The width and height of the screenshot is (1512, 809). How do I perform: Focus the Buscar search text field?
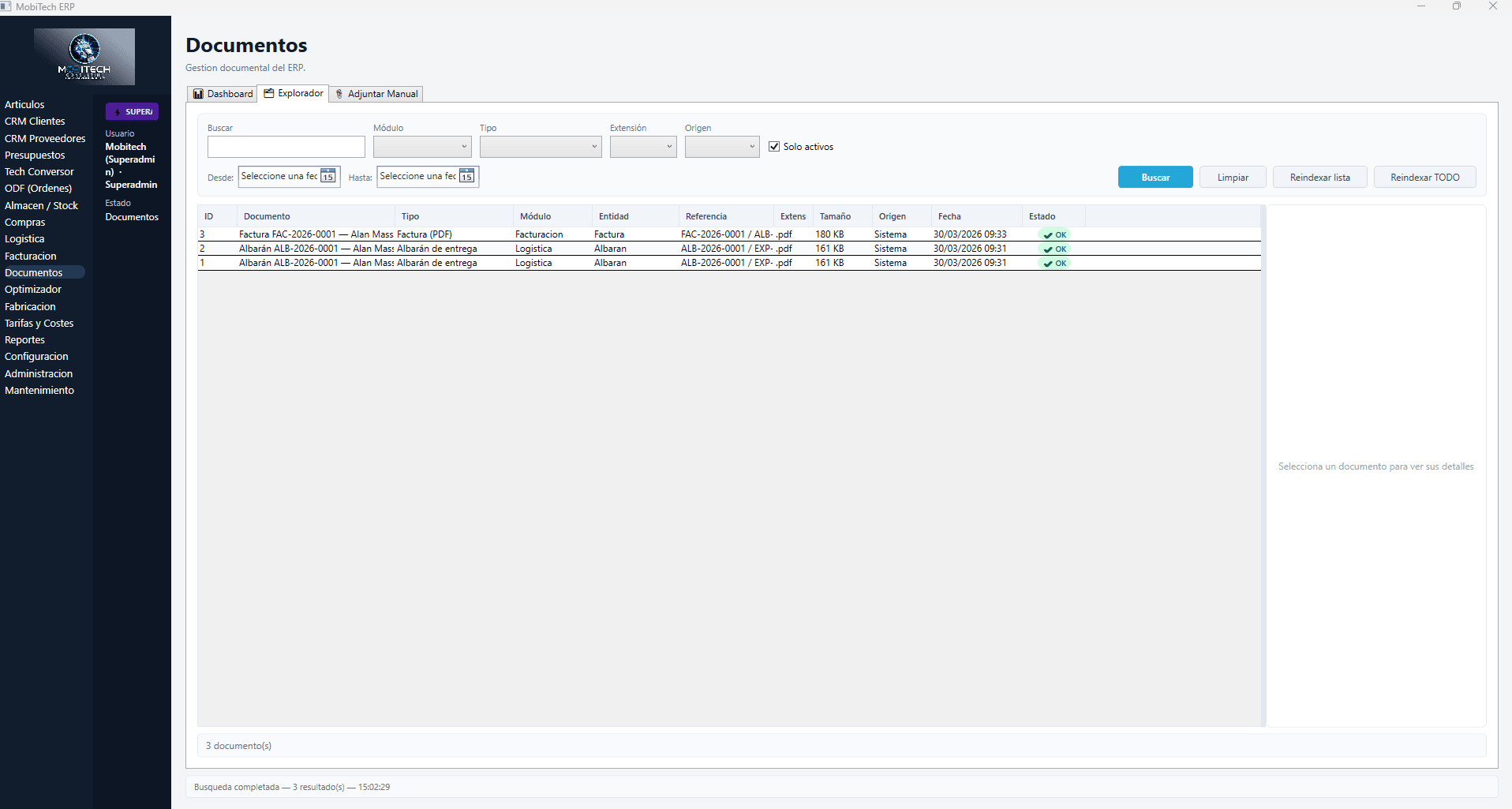point(286,147)
